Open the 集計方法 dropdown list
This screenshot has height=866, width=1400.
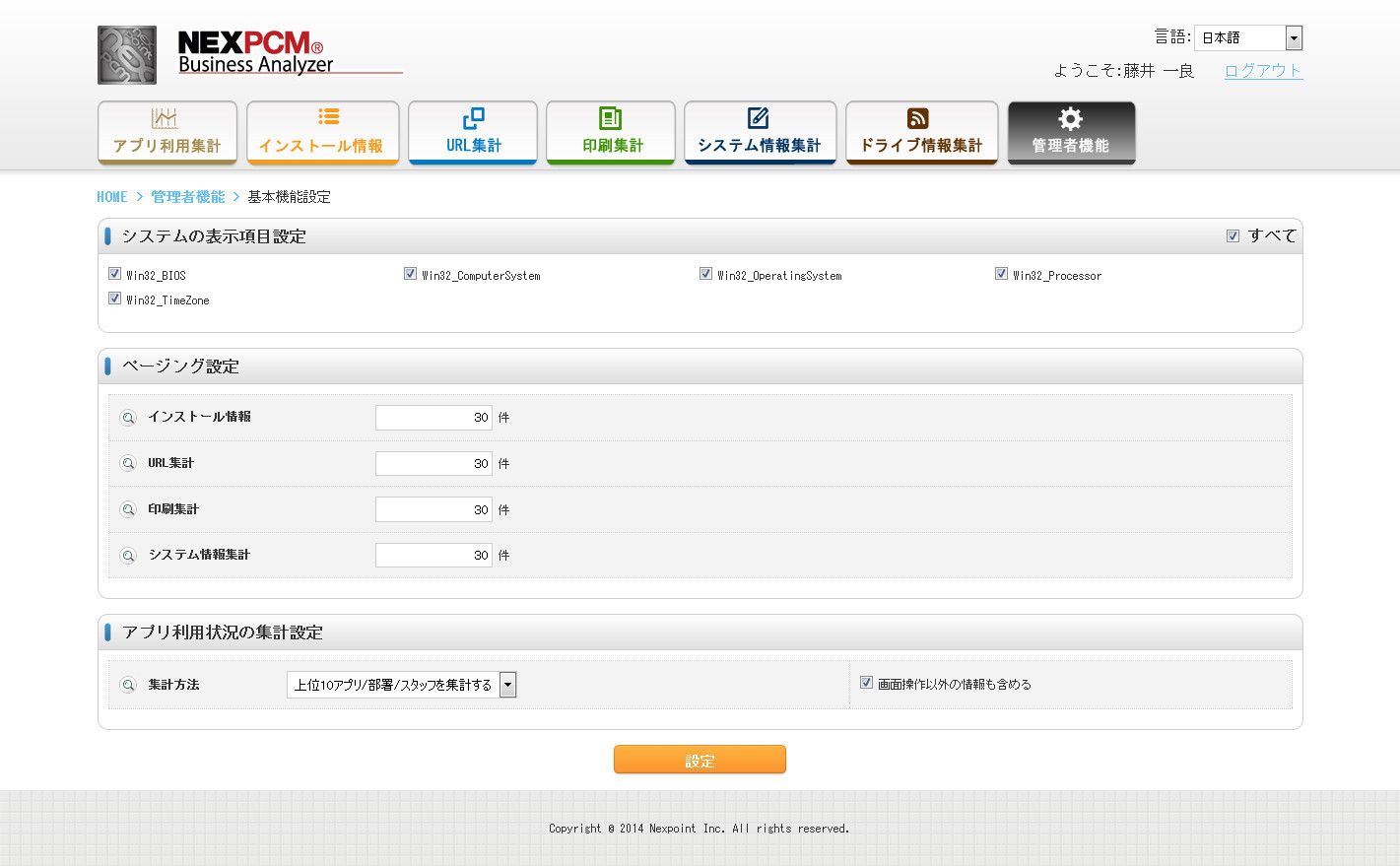(x=401, y=685)
